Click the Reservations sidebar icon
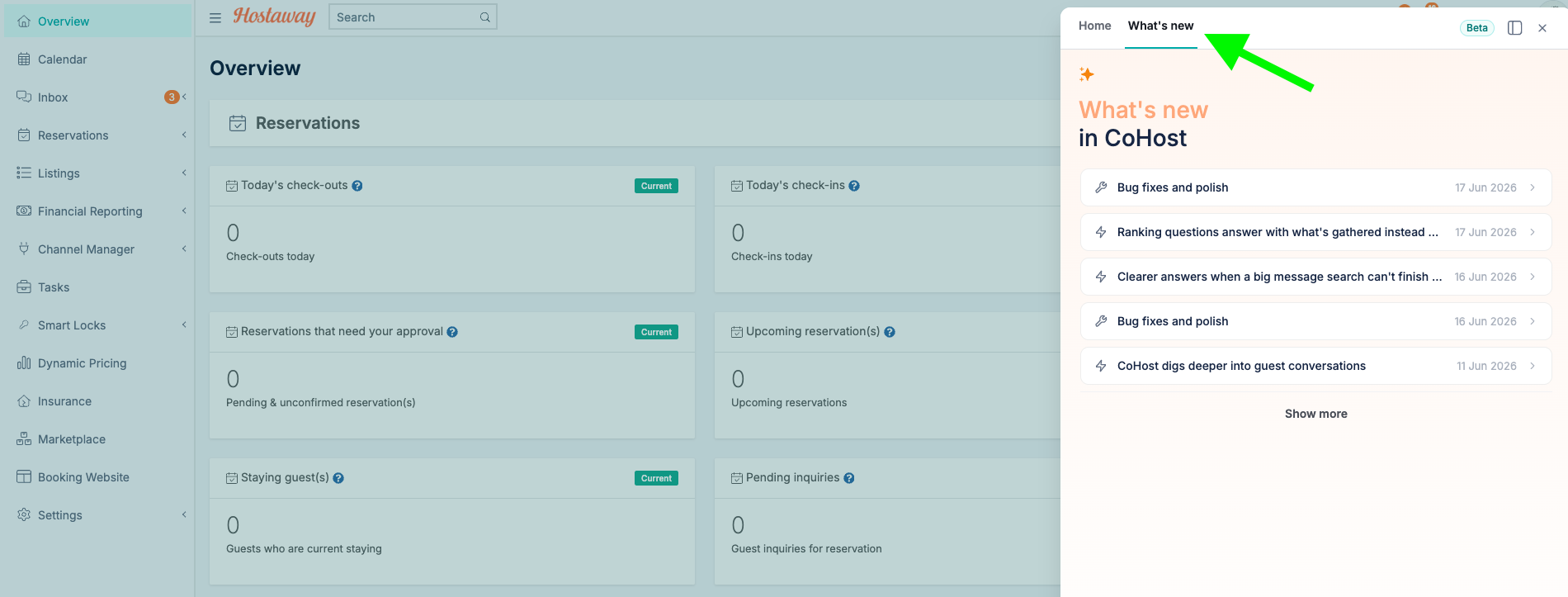 point(24,135)
